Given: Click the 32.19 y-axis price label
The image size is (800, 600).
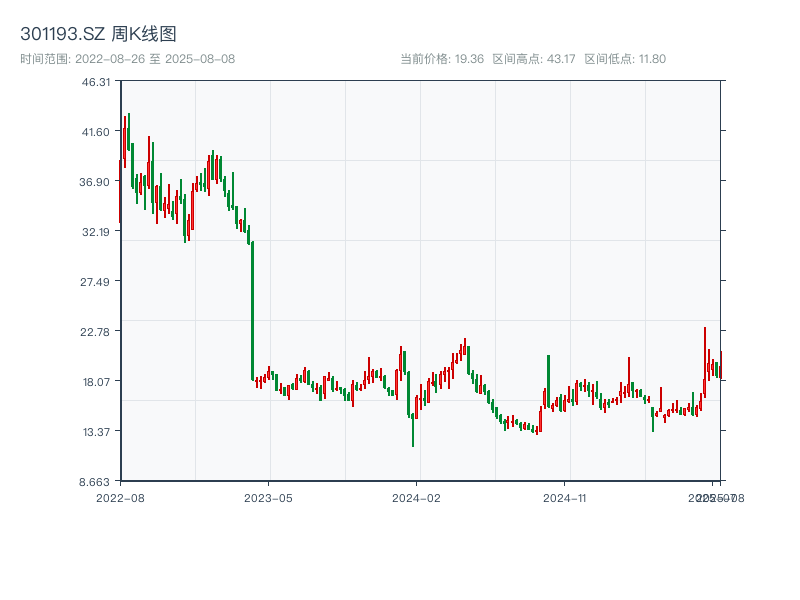Looking at the screenshot, I should coord(96,232).
